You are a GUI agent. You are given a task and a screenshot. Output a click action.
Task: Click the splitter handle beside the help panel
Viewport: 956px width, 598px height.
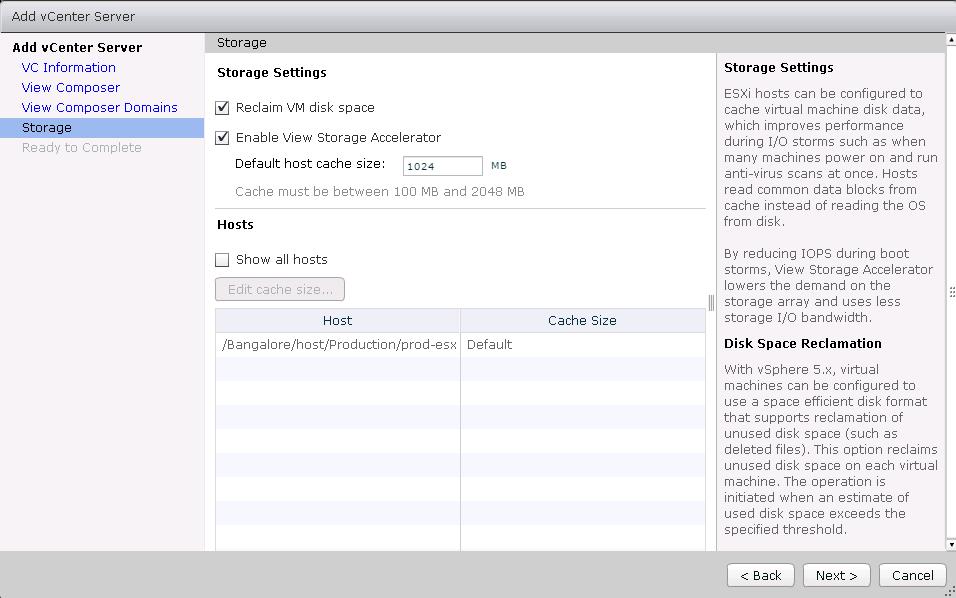pos(711,302)
